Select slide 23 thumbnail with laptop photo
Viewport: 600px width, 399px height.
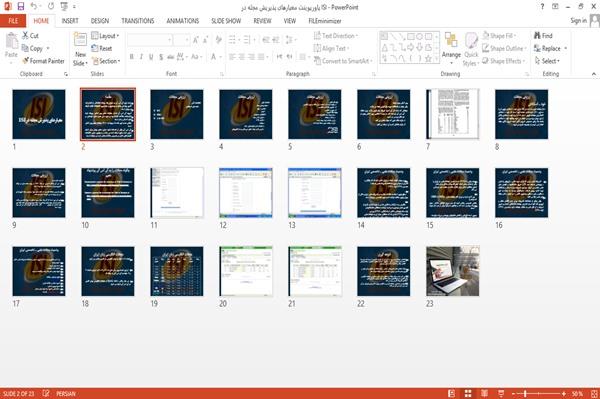click(x=453, y=271)
